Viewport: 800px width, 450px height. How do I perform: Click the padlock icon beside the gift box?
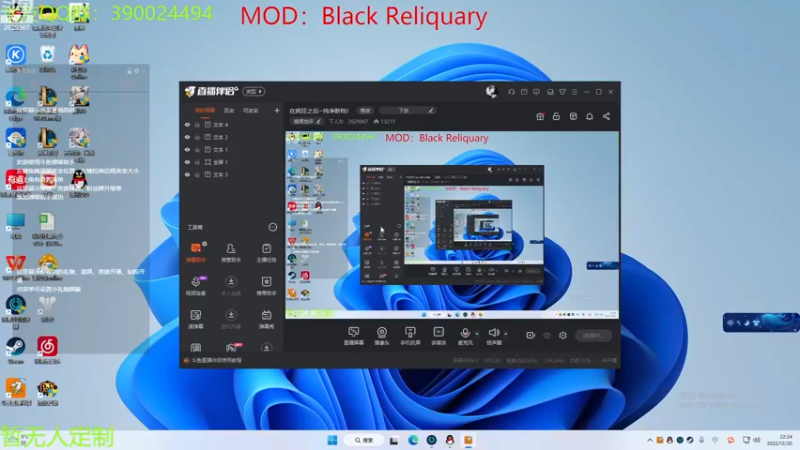(557, 116)
